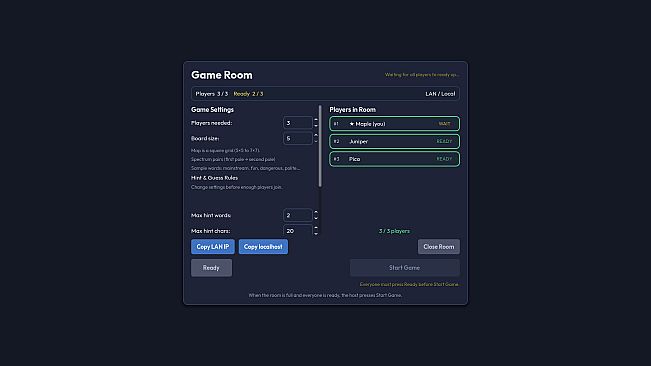Copy the LAN IP address

(x=213, y=246)
